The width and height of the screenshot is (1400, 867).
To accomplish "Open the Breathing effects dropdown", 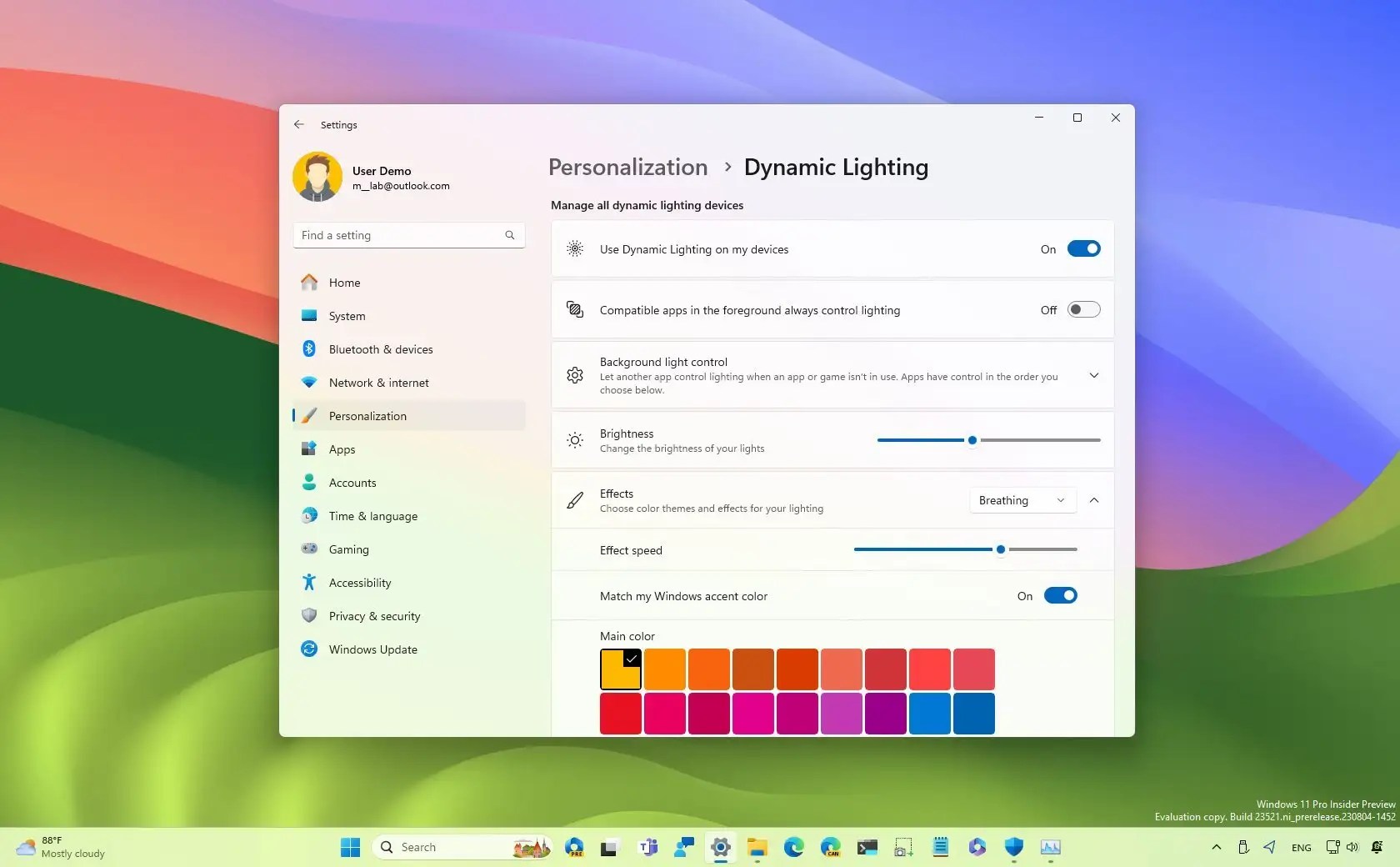I will click(x=1021, y=500).
